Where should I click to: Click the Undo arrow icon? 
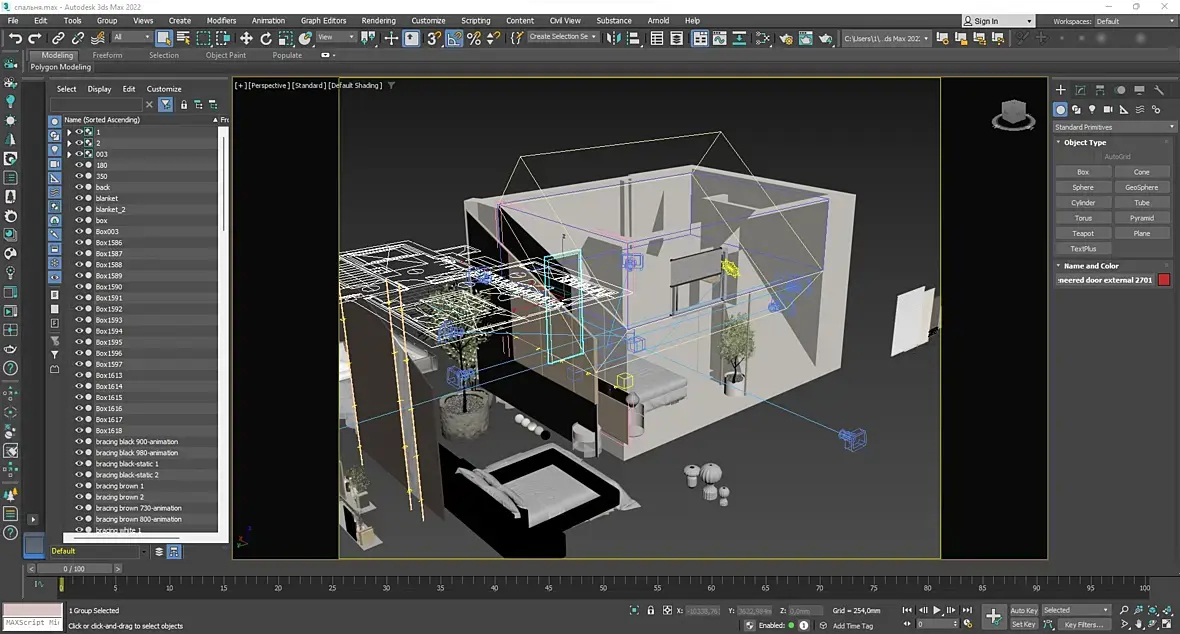(15, 38)
